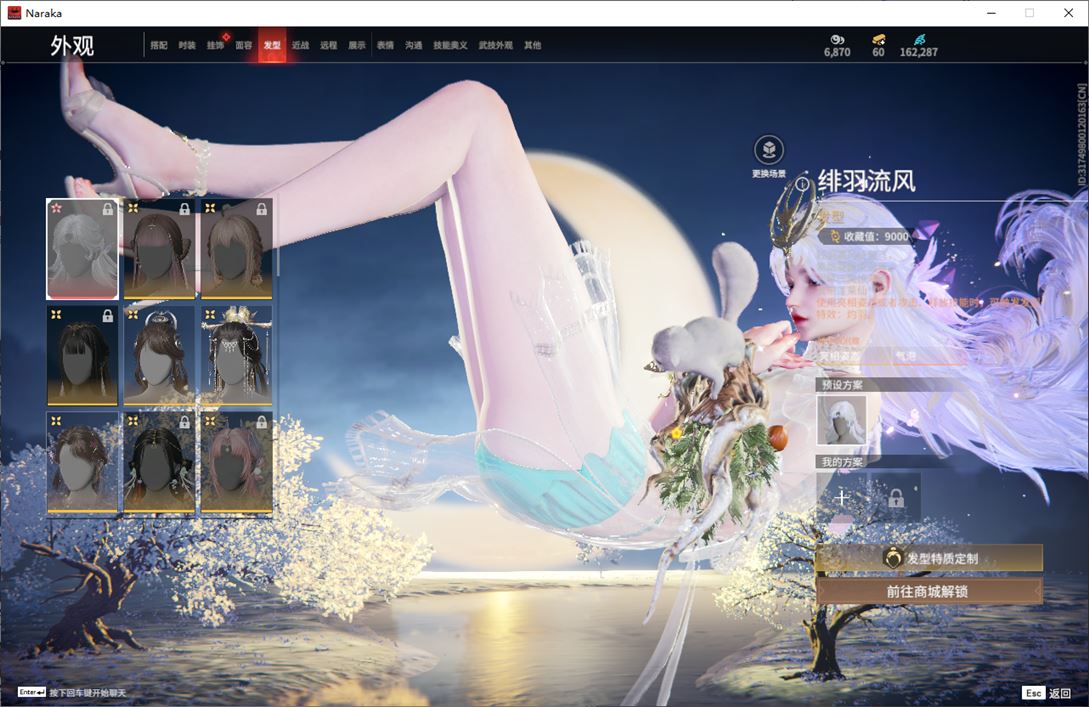This screenshot has height=707, width=1089.
Task: Click the gold ticket currency icon above 60
Action: 879,40
